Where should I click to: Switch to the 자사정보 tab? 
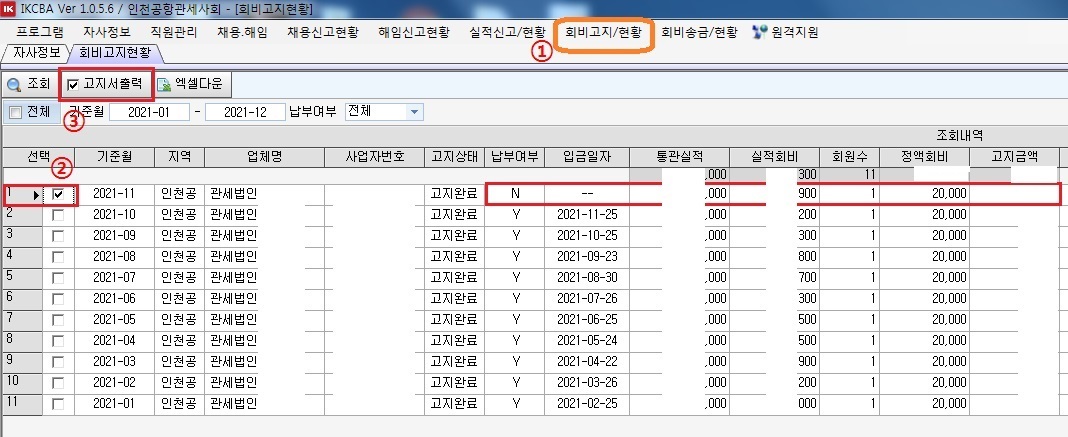click(34, 52)
